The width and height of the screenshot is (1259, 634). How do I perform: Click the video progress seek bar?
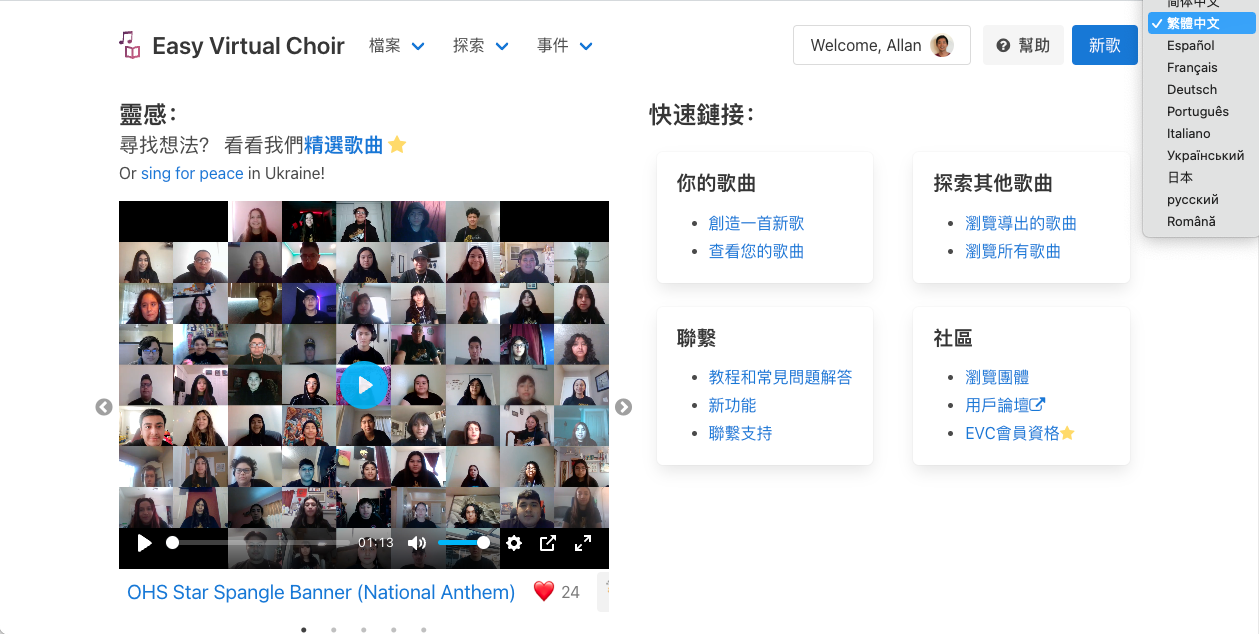pos(260,543)
